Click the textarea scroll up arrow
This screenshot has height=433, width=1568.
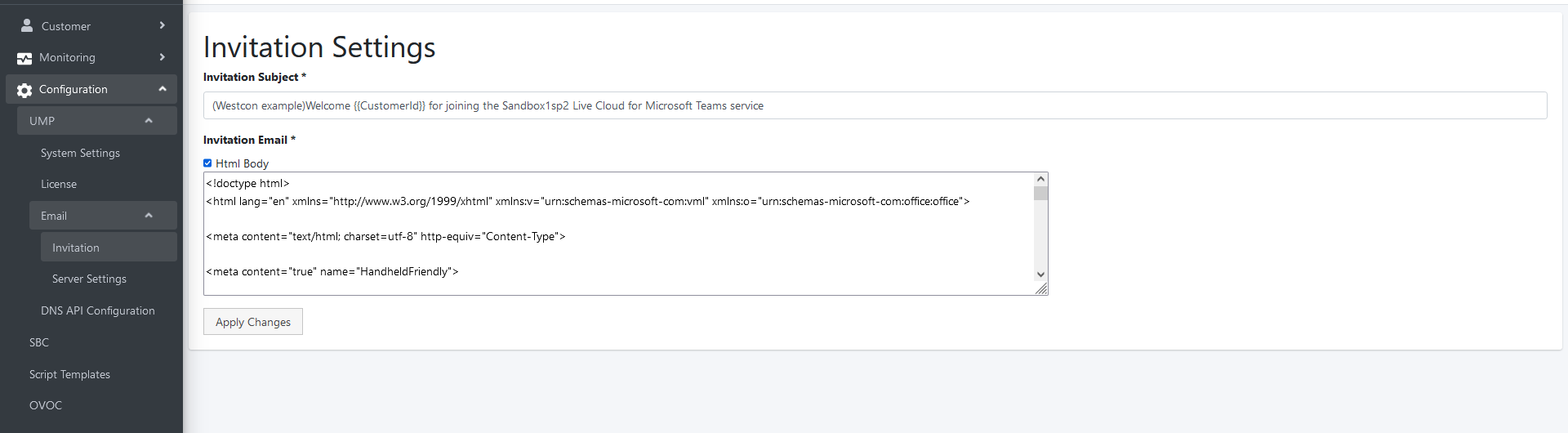1040,179
